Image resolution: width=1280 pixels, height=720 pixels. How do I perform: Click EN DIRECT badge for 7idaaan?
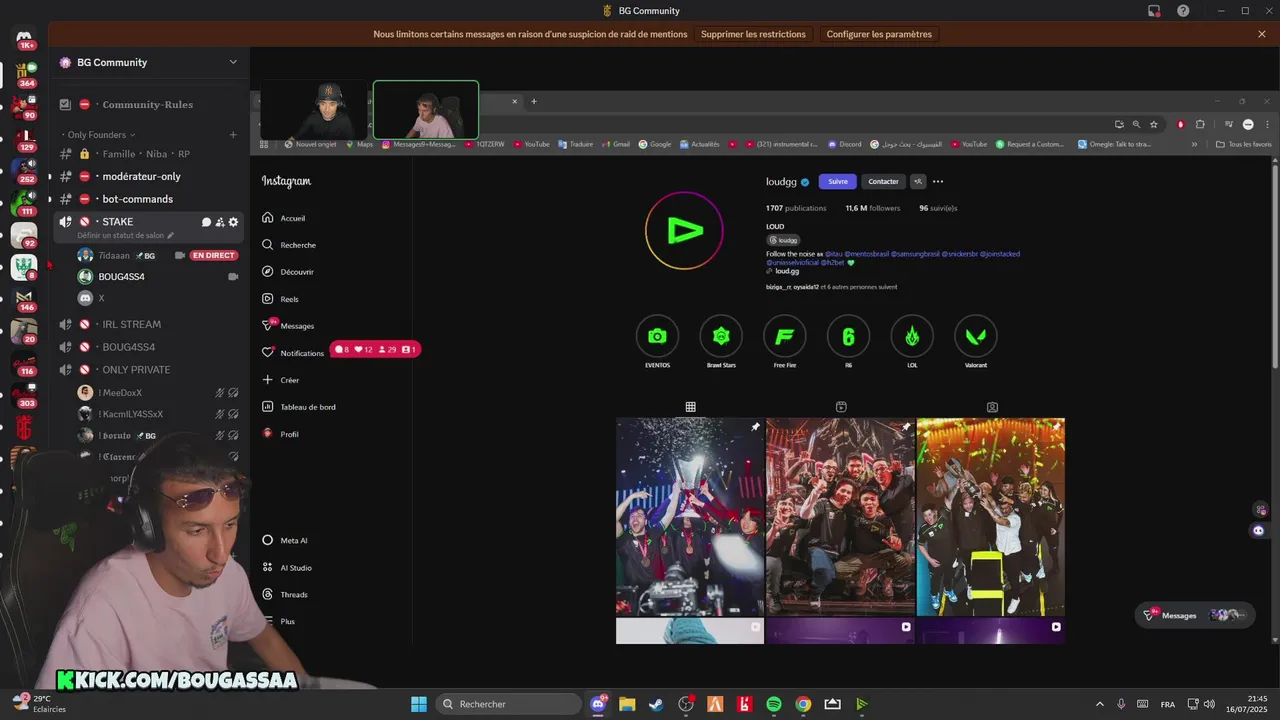pyautogui.click(x=214, y=256)
